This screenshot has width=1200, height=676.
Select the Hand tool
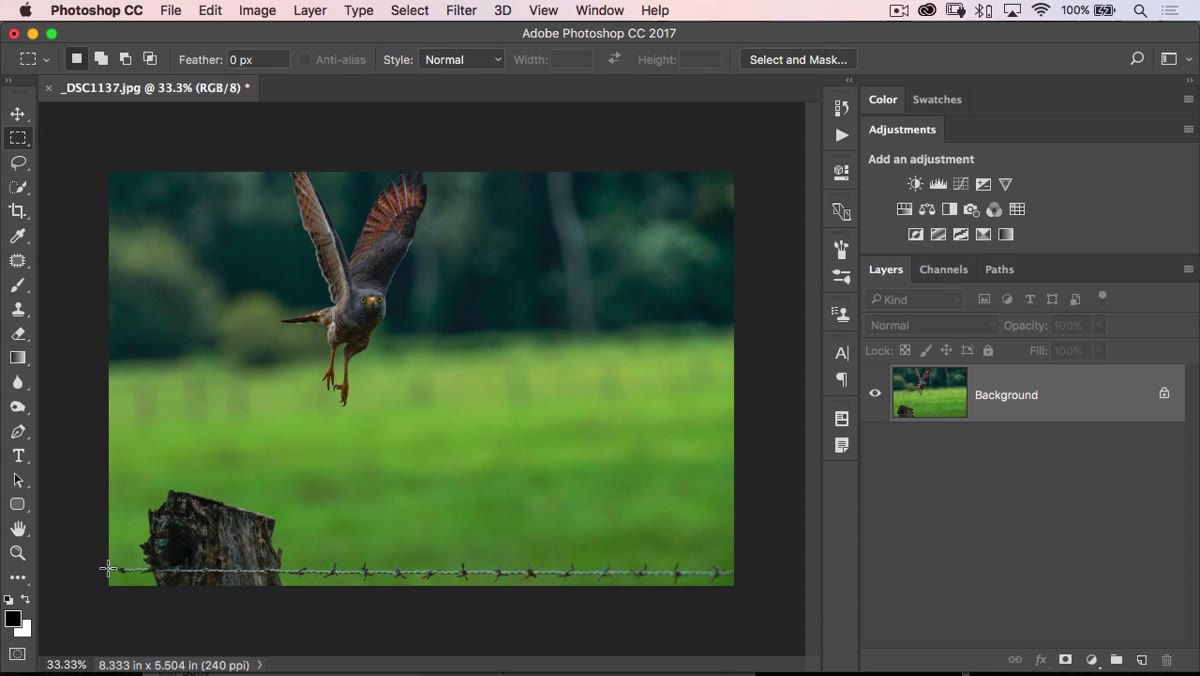click(x=18, y=529)
